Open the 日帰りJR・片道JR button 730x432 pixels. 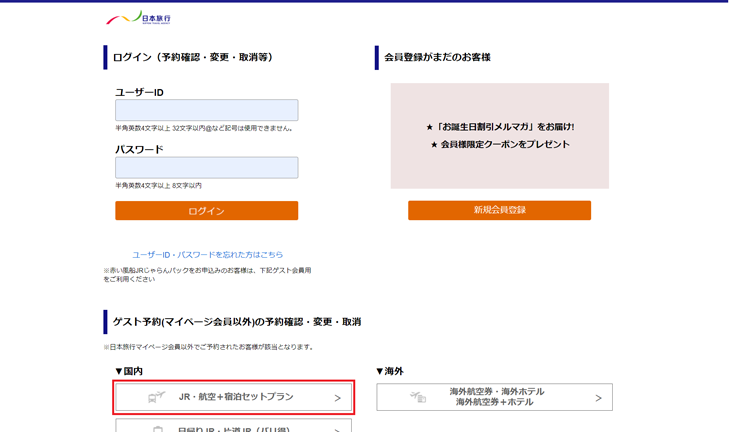234,425
